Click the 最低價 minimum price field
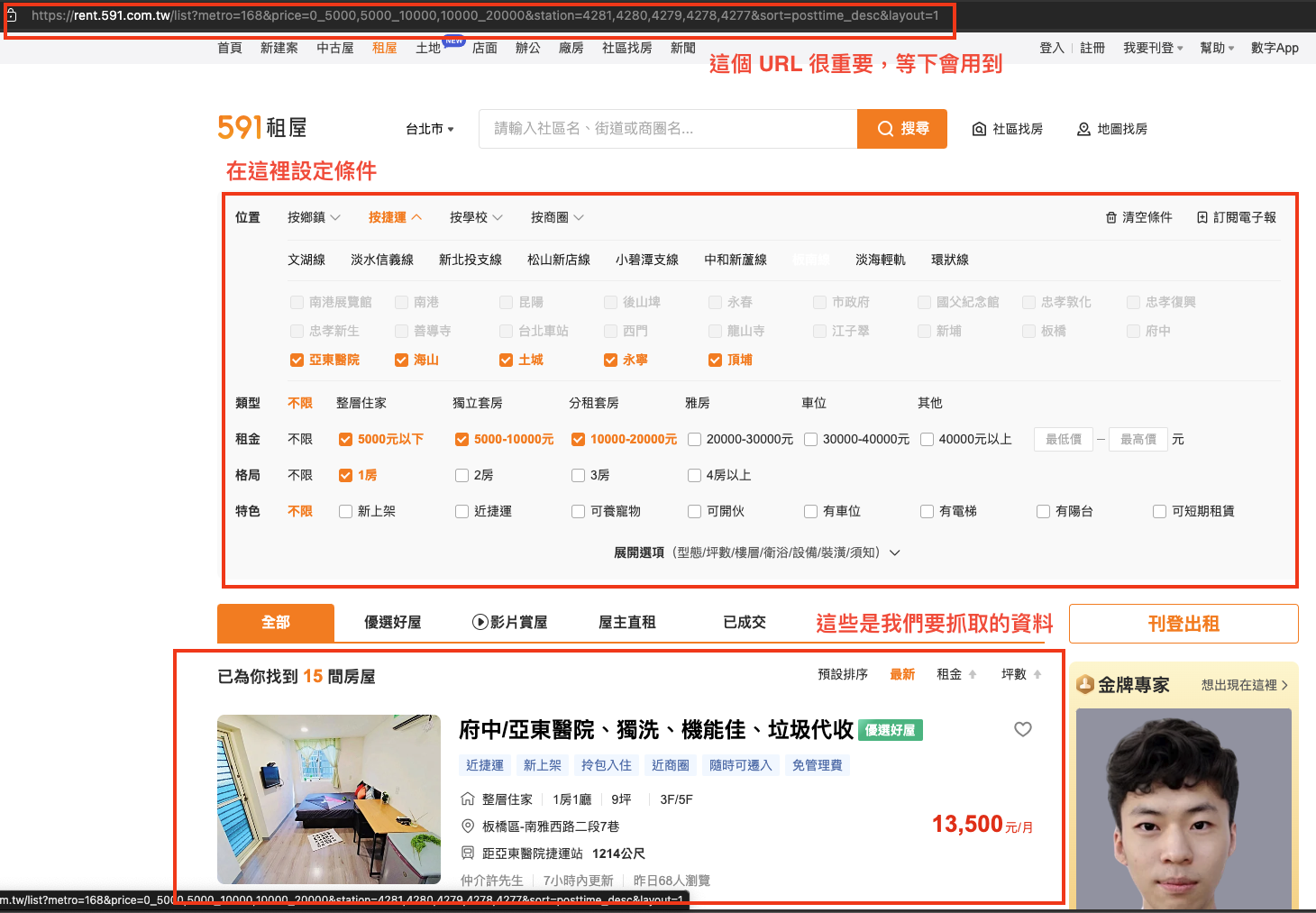Screen dimensions: 1316x913 [1064, 439]
